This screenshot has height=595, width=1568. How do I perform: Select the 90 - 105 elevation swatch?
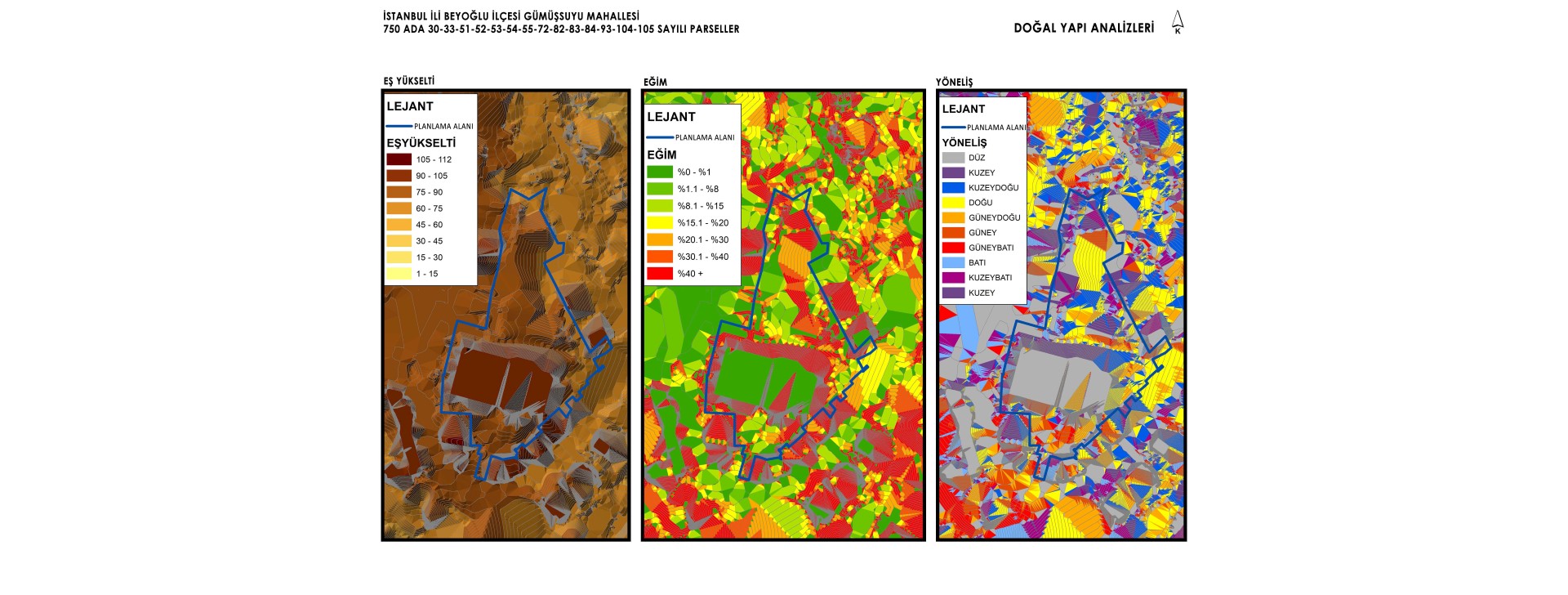click(399, 176)
